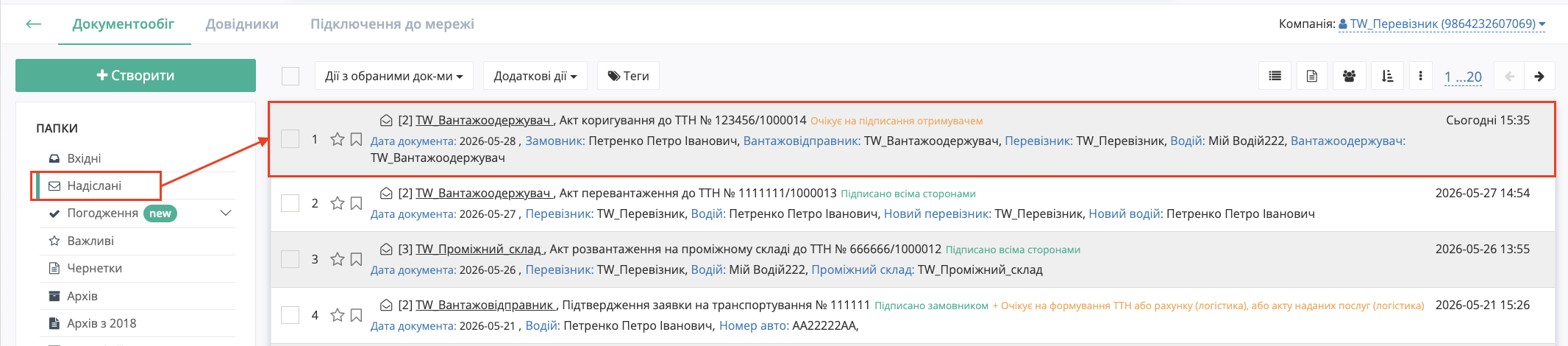1568x346 pixels.
Task: Select checkbox for document row 4
Action: coord(291,315)
